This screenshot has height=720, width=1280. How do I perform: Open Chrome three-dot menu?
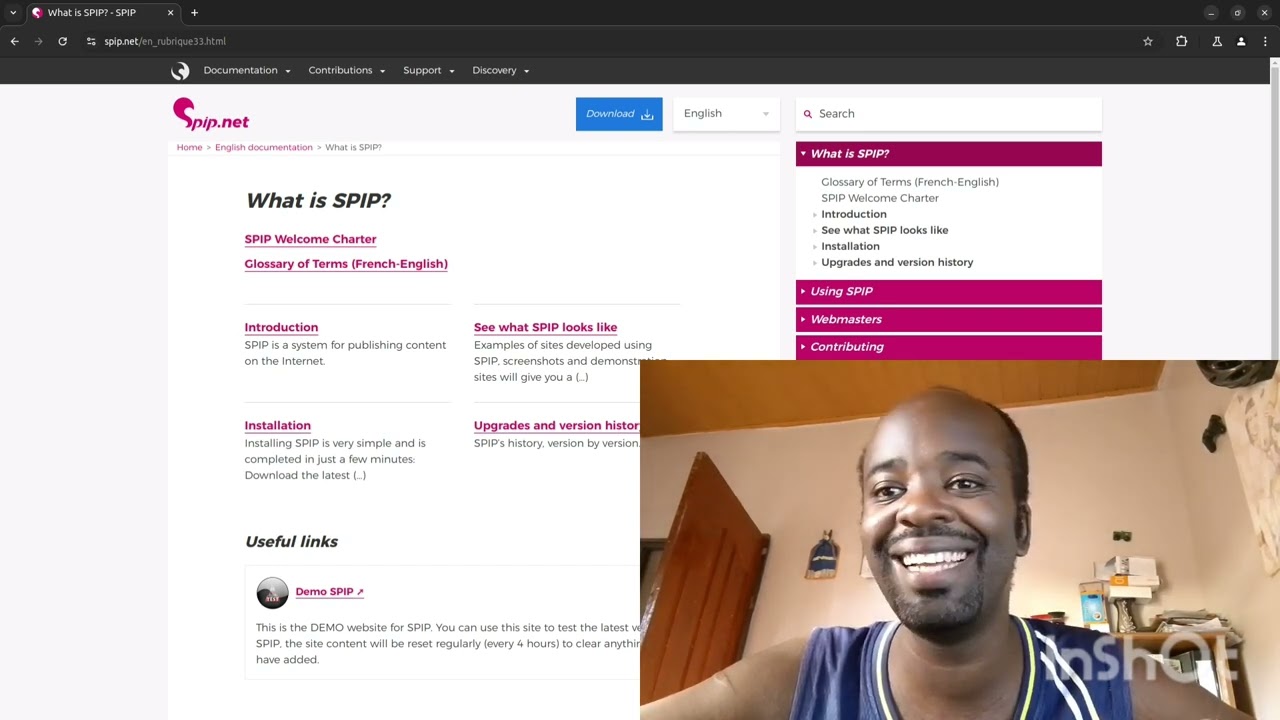[1266, 41]
